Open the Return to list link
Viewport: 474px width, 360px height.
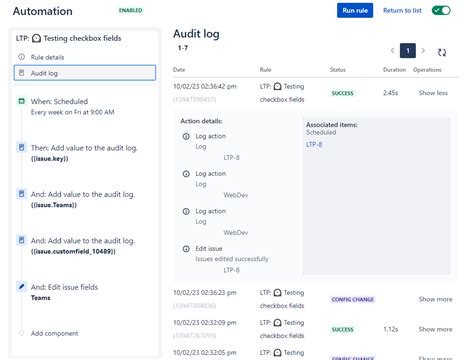[x=402, y=11]
